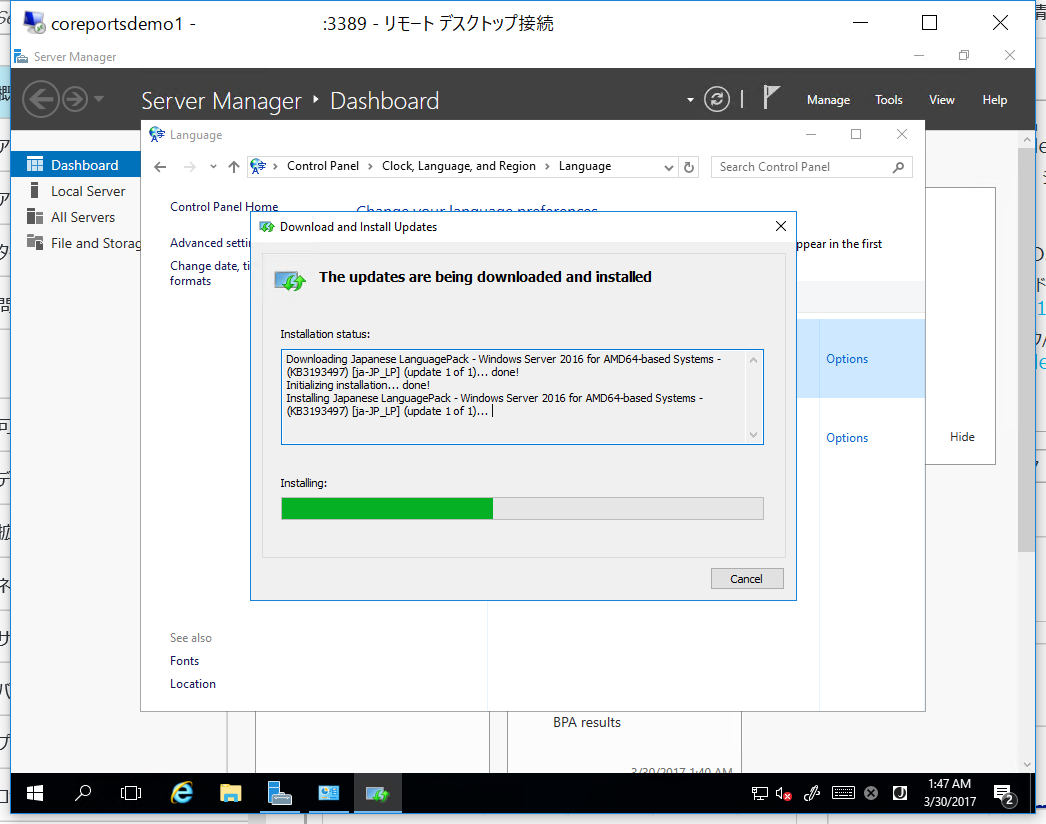Go back in Language control panel
The height and width of the screenshot is (824, 1046).
160,167
